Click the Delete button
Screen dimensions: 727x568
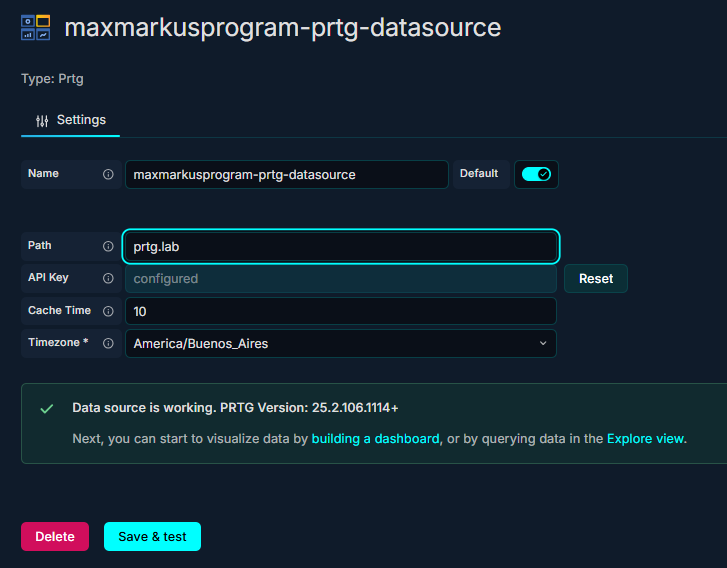pos(55,536)
